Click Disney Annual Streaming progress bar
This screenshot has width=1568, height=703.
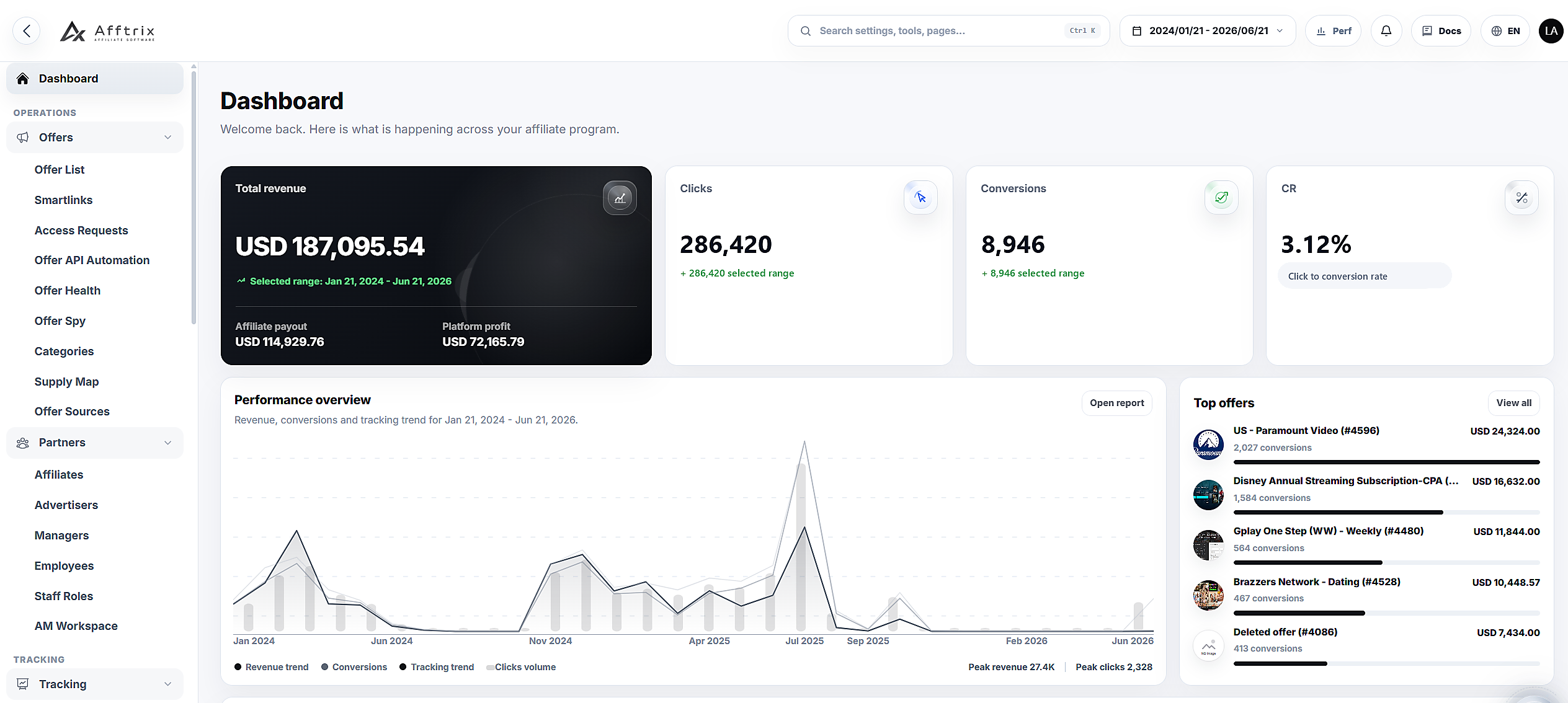point(1386,512)
